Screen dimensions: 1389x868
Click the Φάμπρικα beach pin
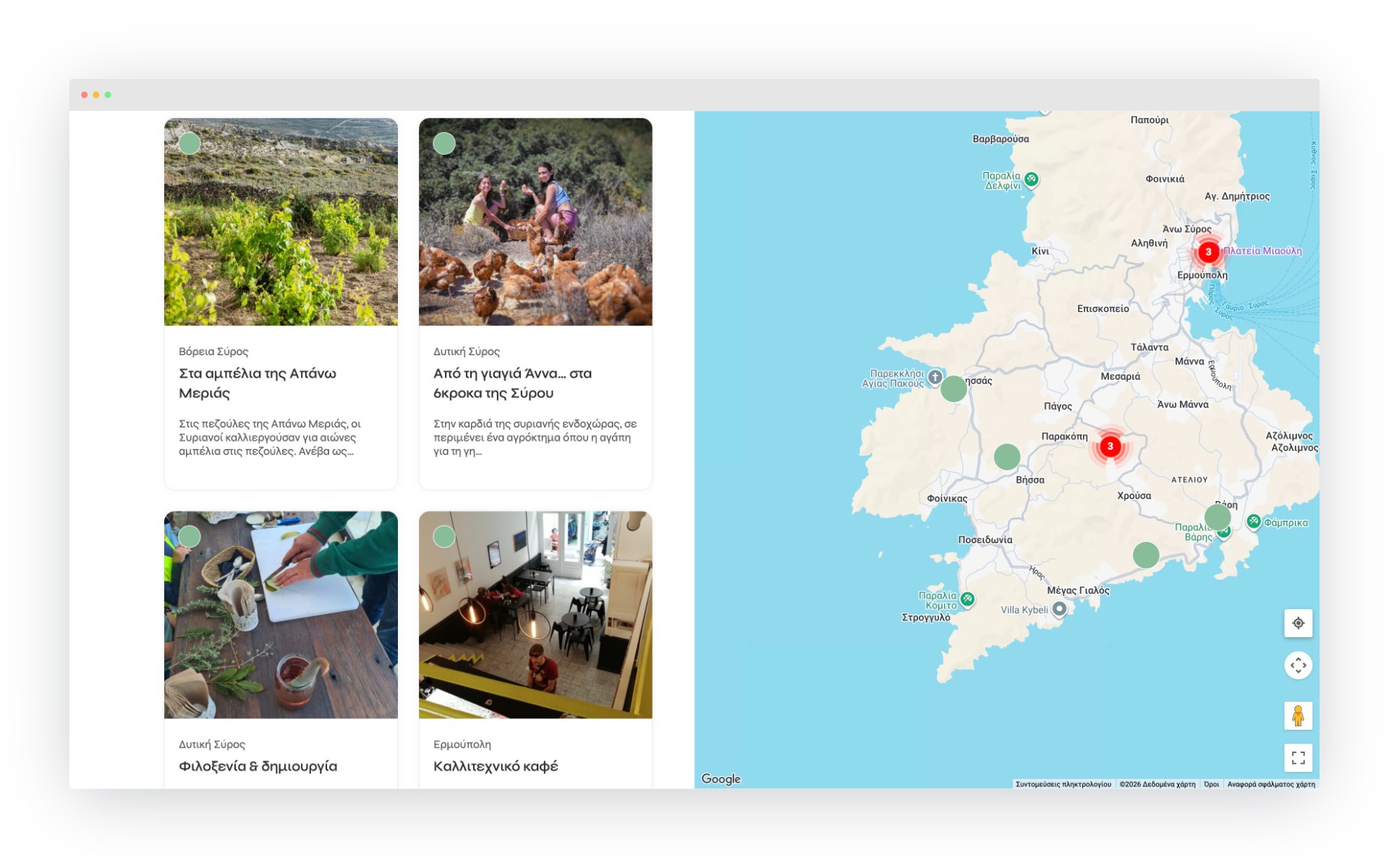(1254, 522)
